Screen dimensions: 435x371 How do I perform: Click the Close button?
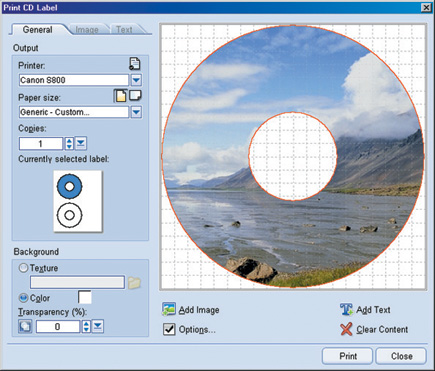(x=401, y=356)
